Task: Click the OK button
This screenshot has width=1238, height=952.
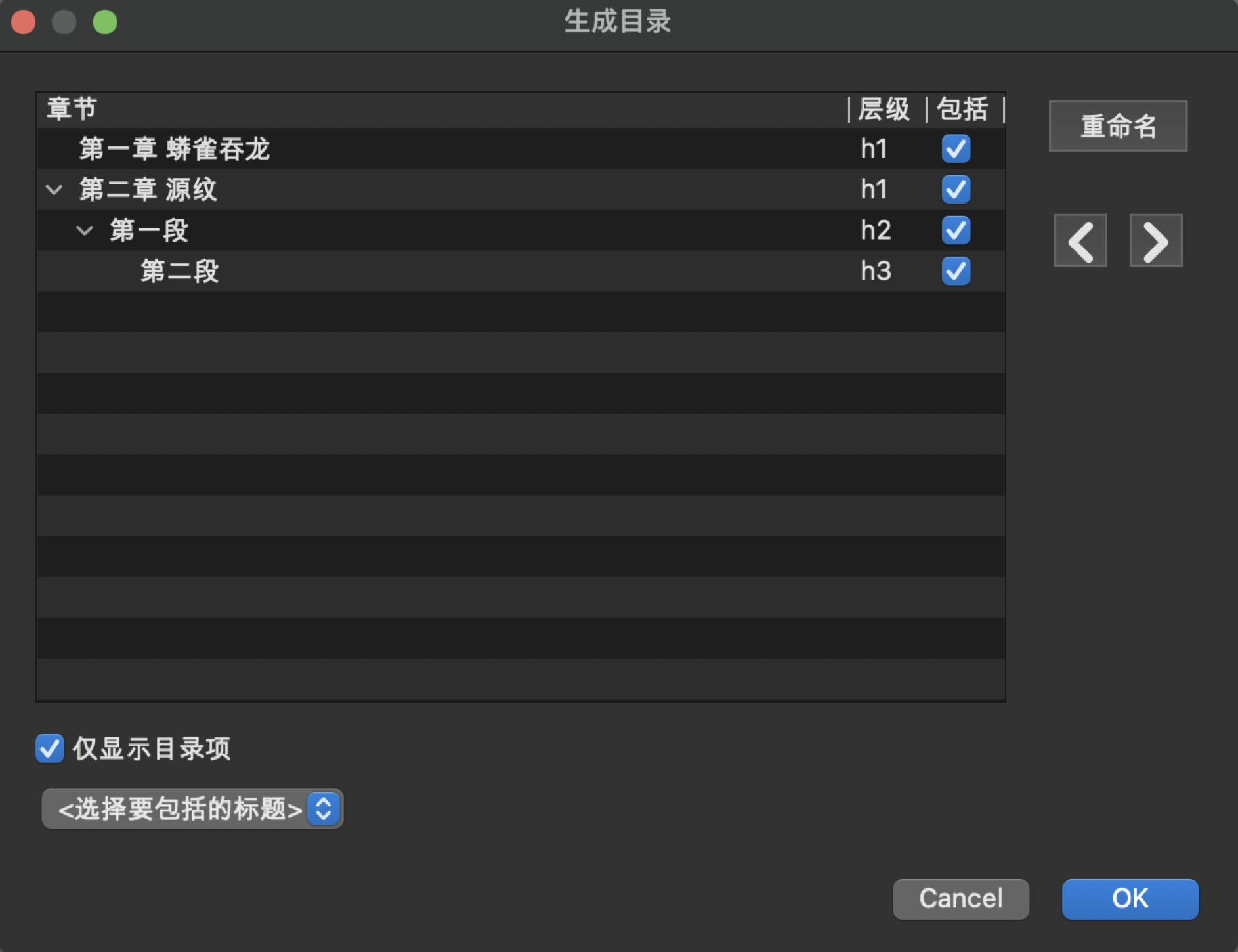Action: click(x=1129, y=898)
